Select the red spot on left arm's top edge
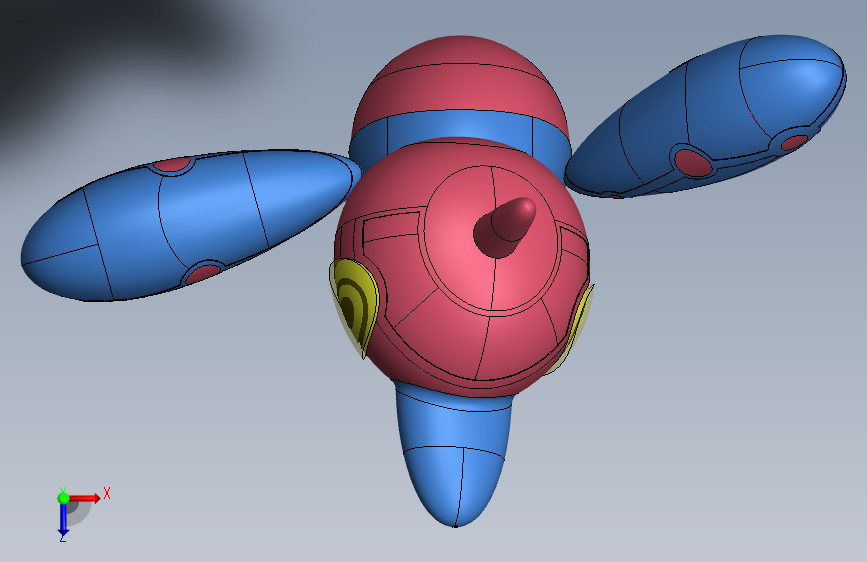This screenshot has height=562, width=867. tap(173, 164)
